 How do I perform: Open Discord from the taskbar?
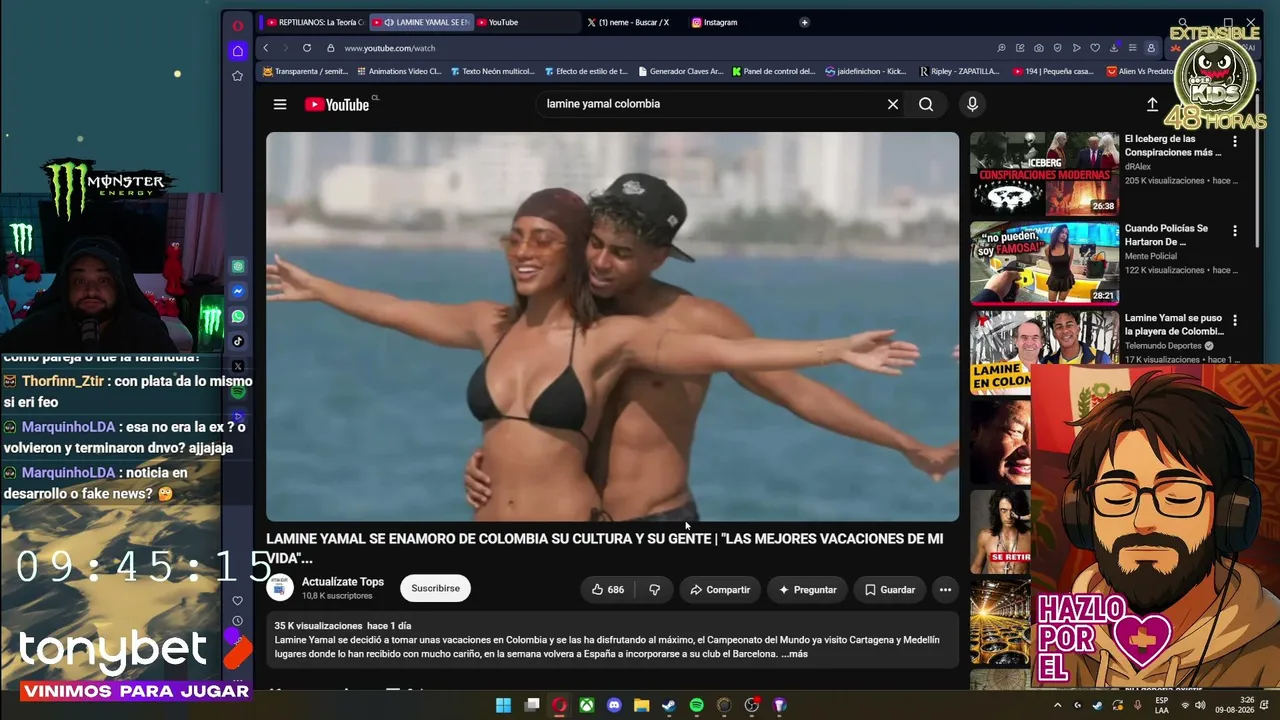pyautogui.click(x=614, y=705)
